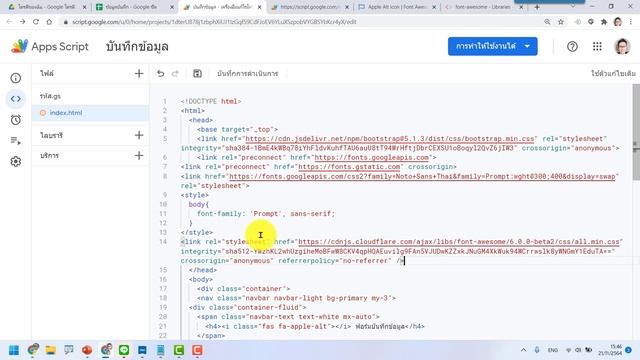Viewport: 640px width, 360px height.
Task: Open Chrome three-dot menu
Action: tap(631, 22)
